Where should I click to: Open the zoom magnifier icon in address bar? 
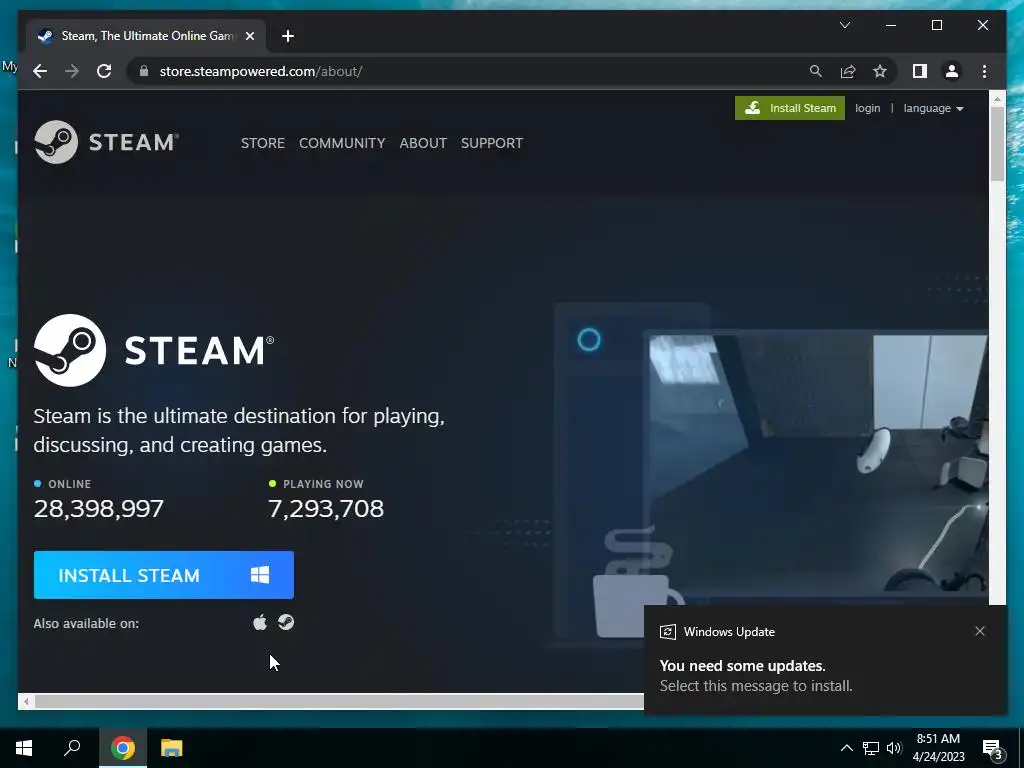click(816, 71)
